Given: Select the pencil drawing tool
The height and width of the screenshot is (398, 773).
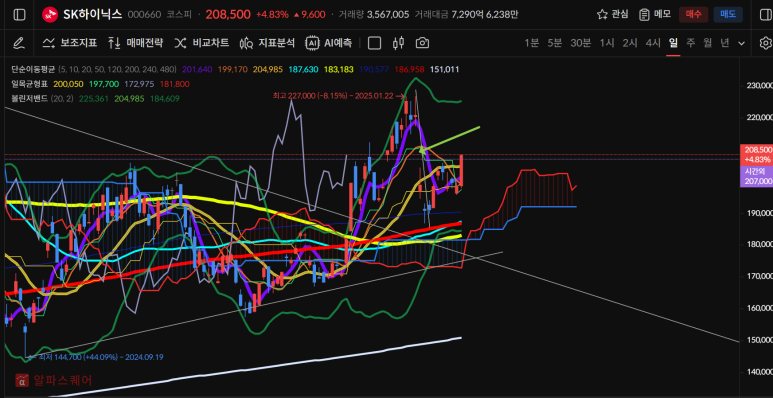Looking at the screenshot, I should [x=18, y=43].
